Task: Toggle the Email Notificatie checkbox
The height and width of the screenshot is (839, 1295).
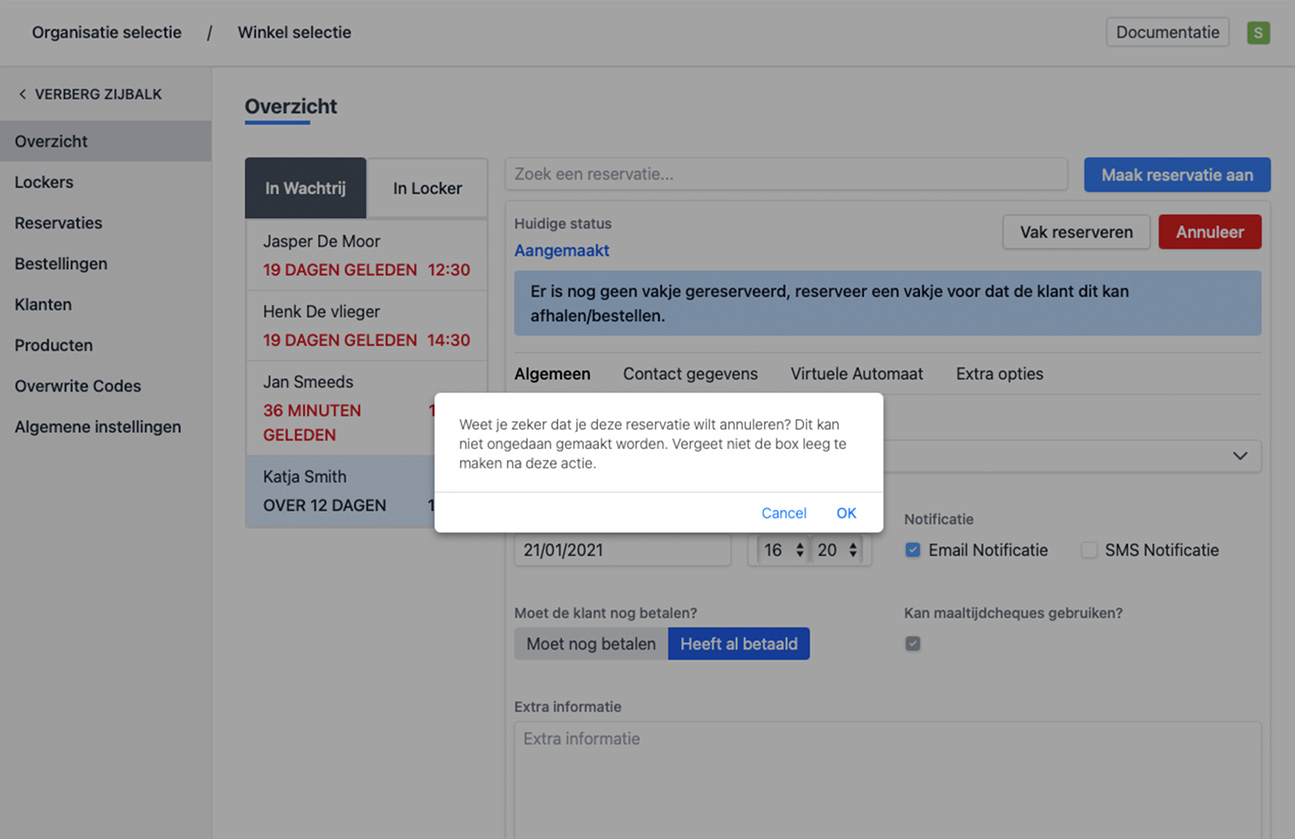Action: coord(912,550)
